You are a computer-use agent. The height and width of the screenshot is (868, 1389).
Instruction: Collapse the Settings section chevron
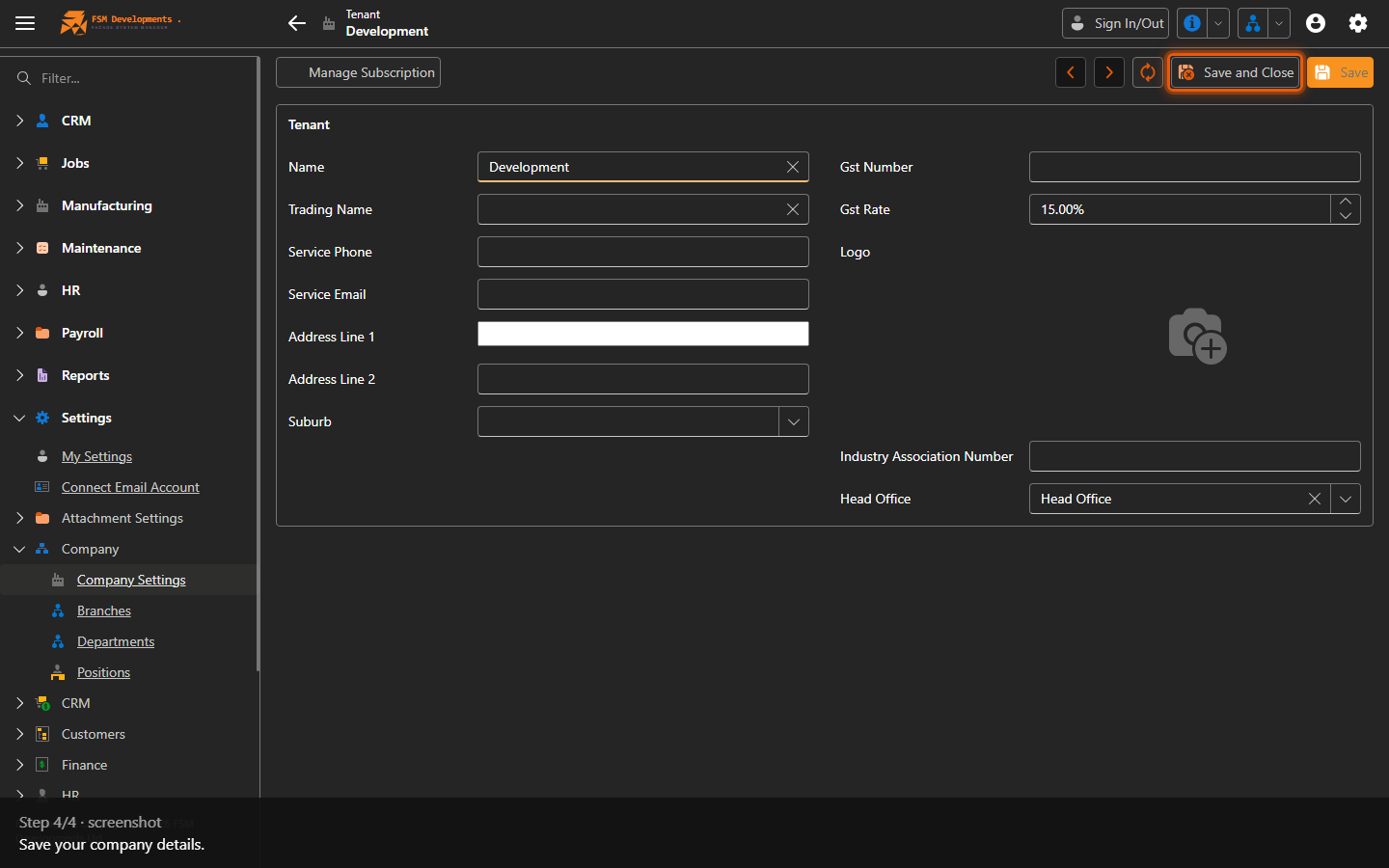(x=19, y=418)
